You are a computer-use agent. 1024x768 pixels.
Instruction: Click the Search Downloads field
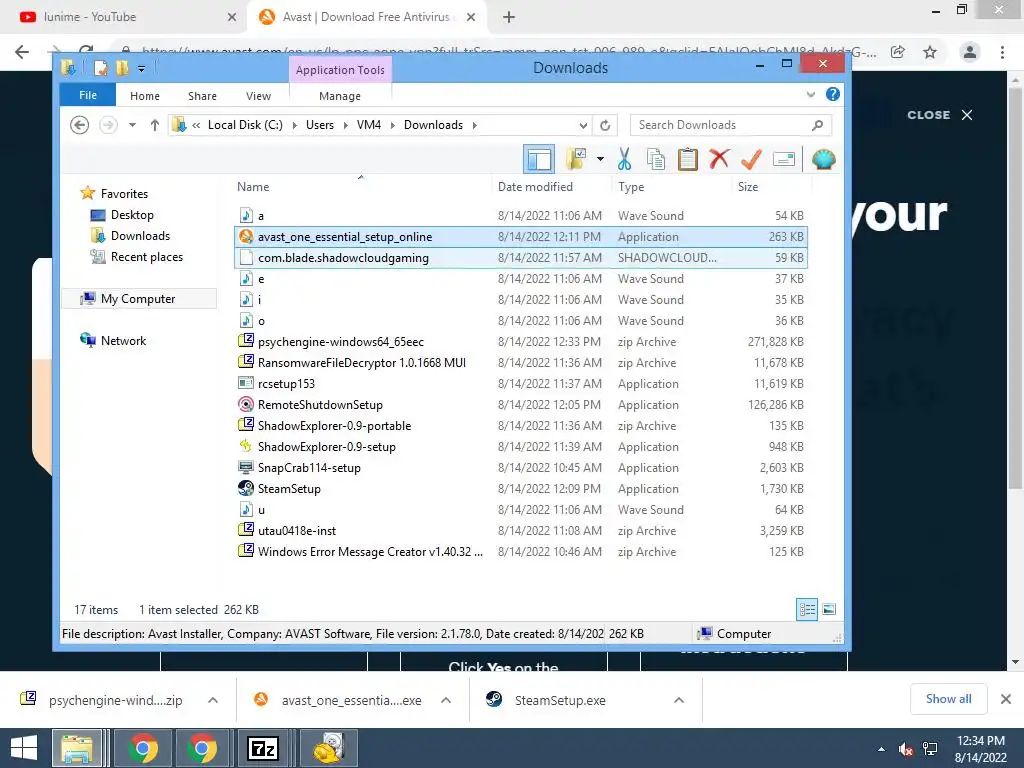click(730, 125)
